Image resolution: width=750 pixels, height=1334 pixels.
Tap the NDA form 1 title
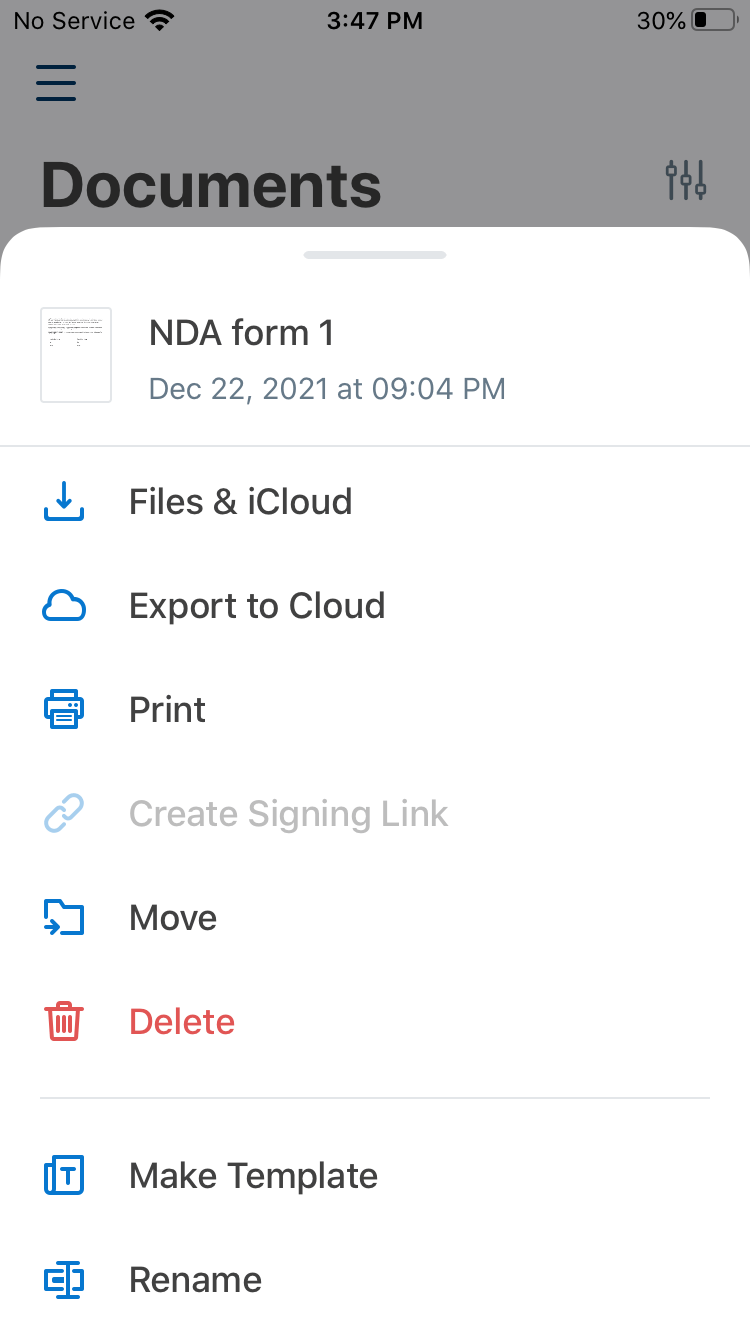(241, 333)
